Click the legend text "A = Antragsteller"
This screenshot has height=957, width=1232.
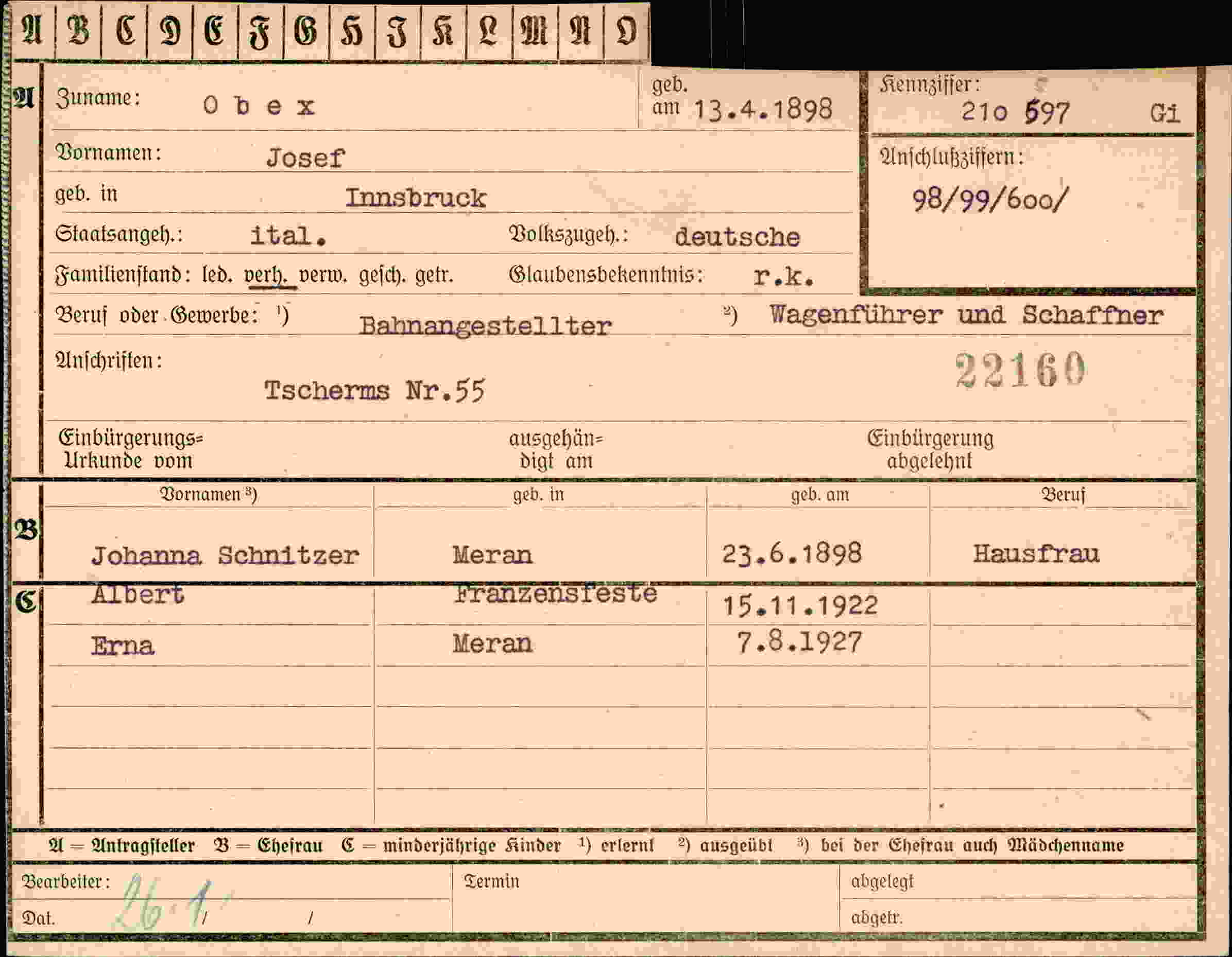(x=122, y=845)
